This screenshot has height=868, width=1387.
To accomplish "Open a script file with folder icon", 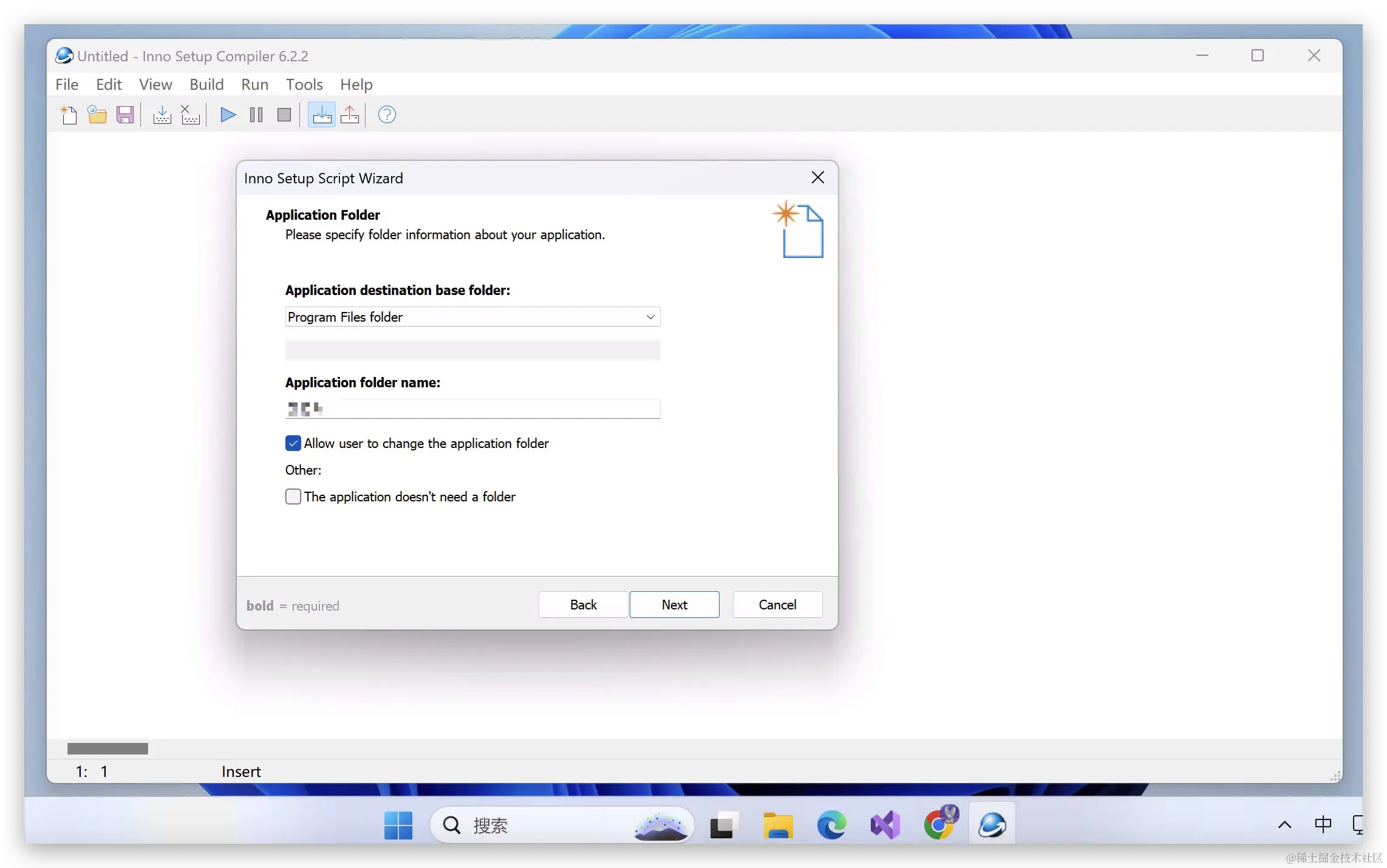I will click(97, 115).
